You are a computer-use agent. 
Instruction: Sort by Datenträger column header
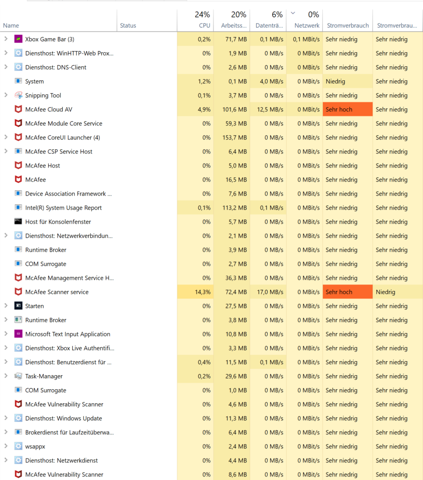[x=268, y=21]
